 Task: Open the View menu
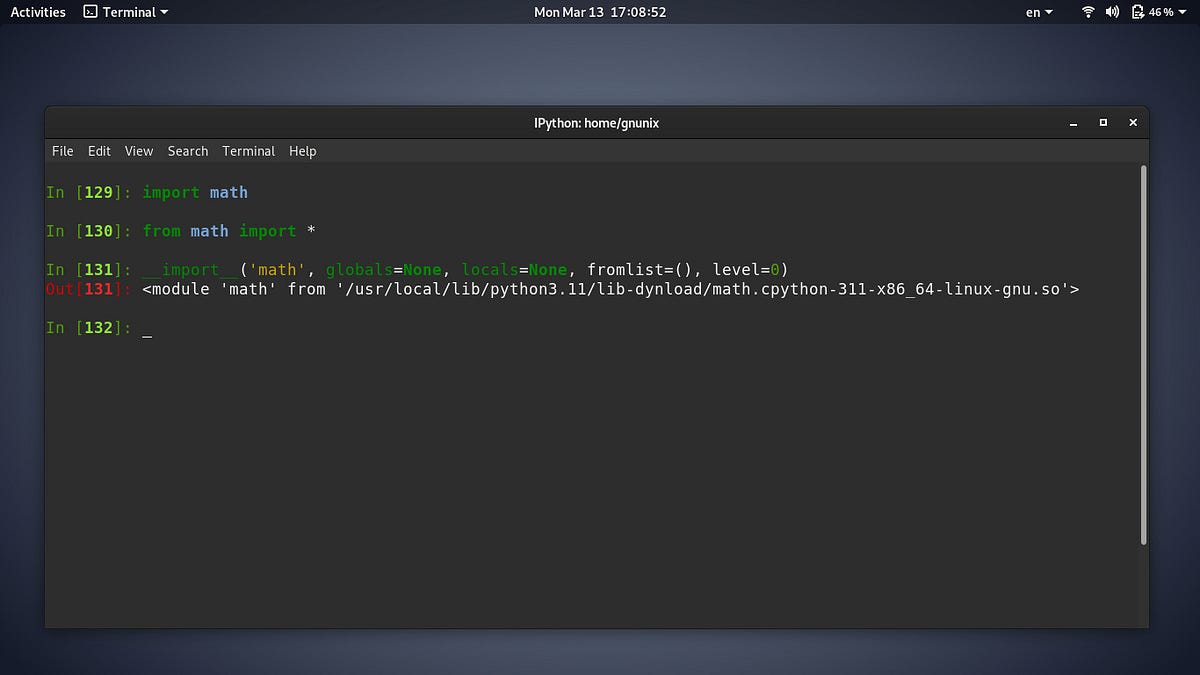tap(139, 151)
